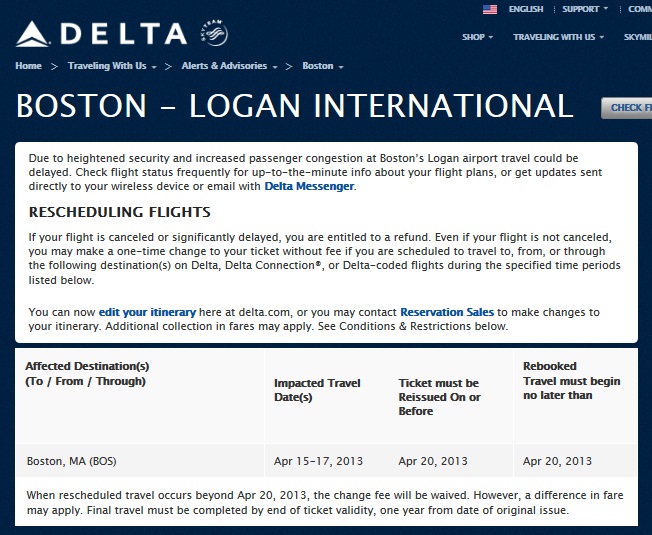Viewport: 652px width, 535px height.
Task: Click the Rescheduling Flights heading
Action: (120, 213)
